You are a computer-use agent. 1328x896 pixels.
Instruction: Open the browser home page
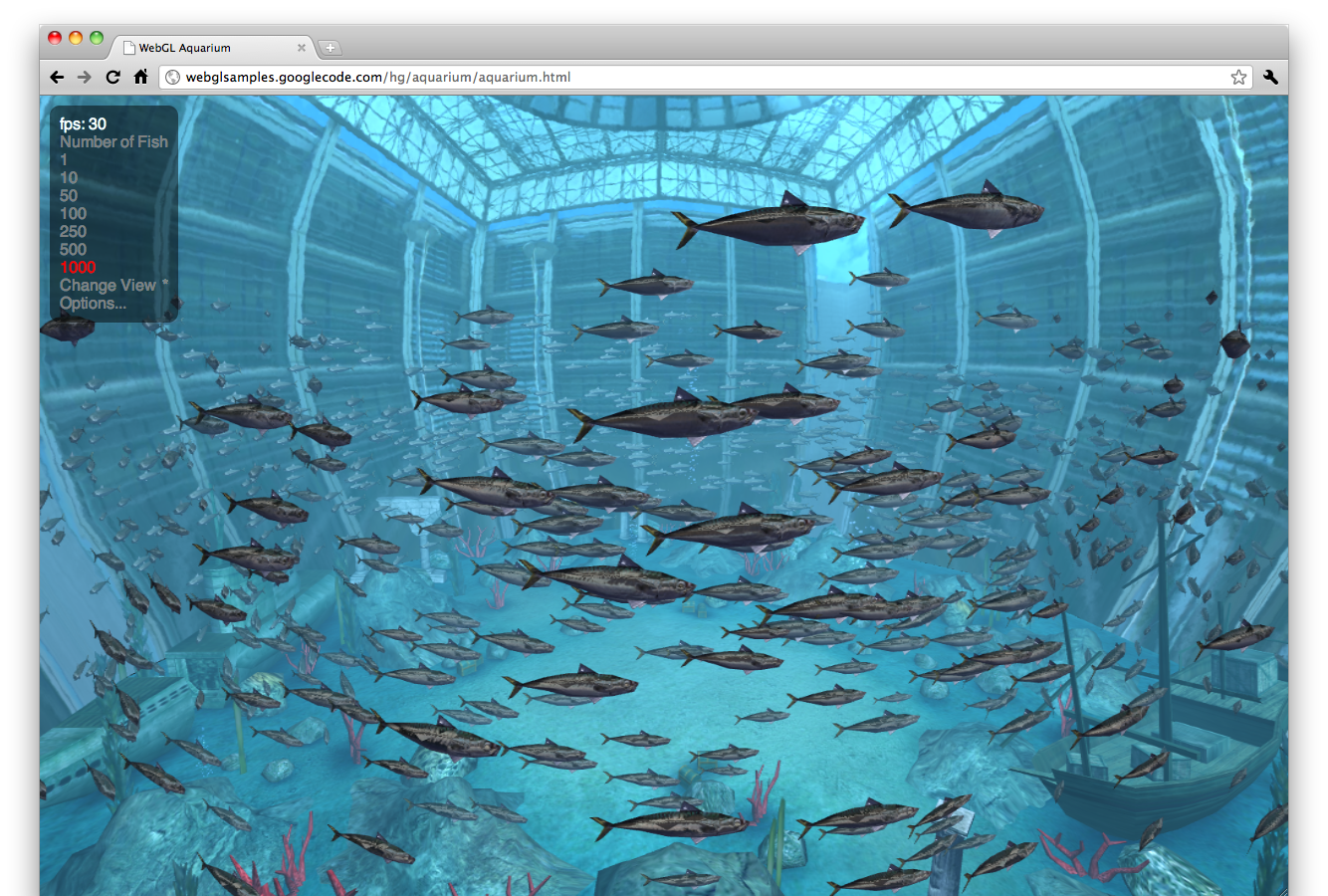(140, 77)
